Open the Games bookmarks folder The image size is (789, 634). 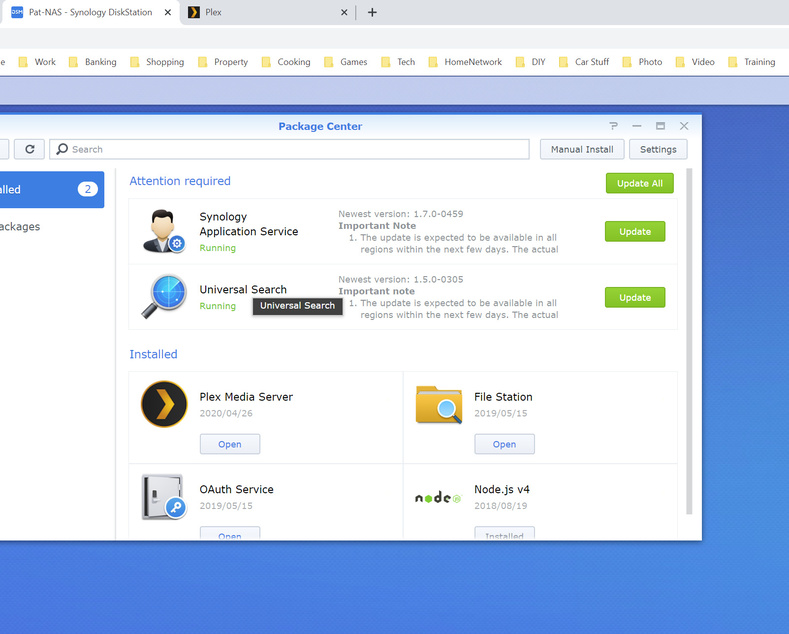[x=345, y=62]
